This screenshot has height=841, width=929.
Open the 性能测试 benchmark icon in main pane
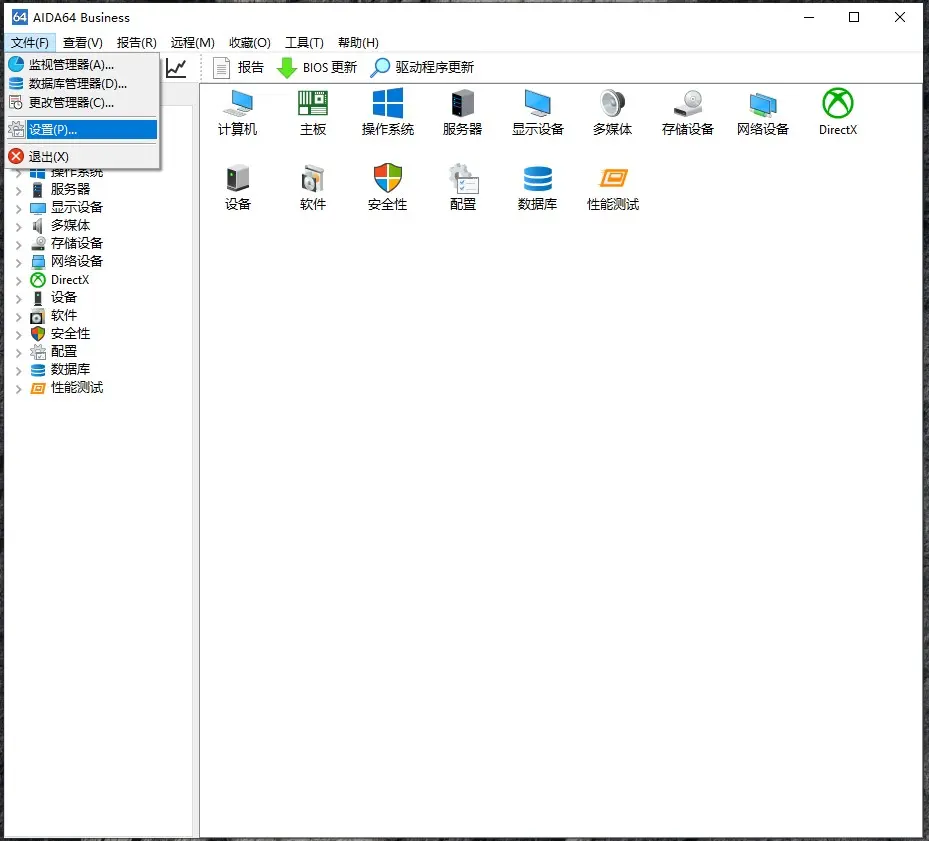coord(613,187)
